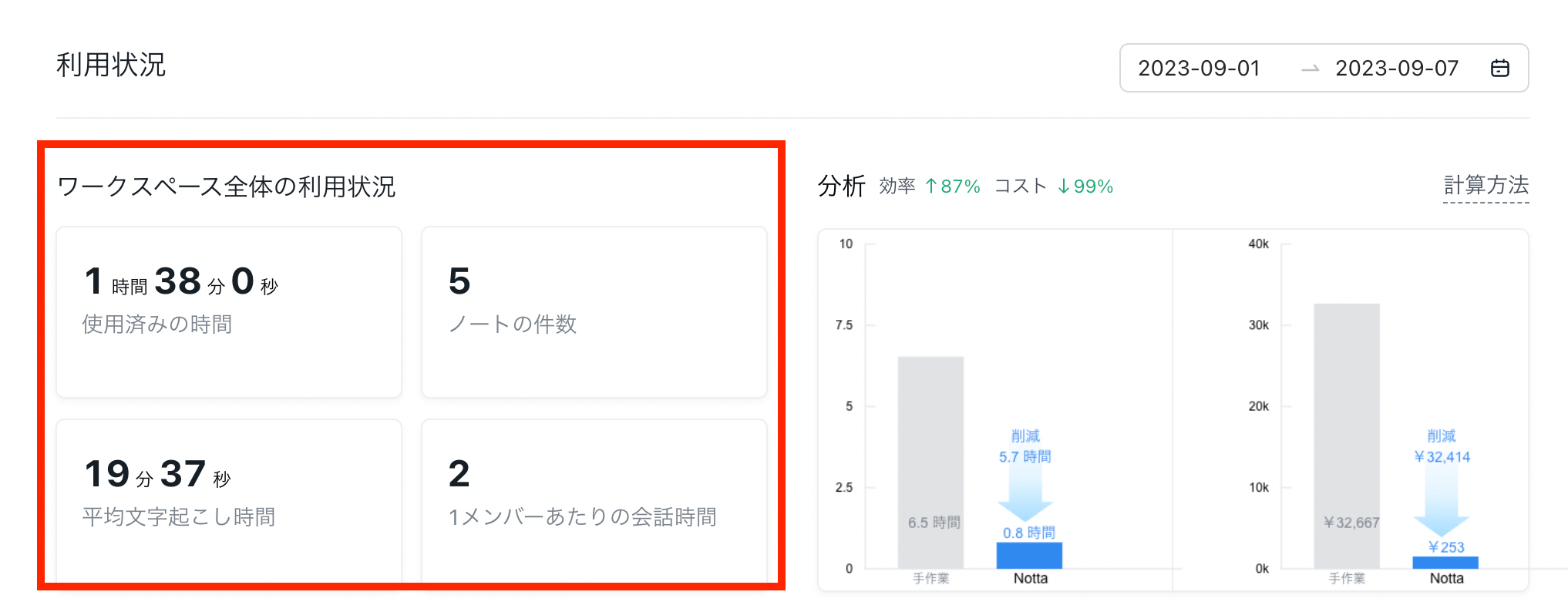Click the 利用状況 page heading
Screen dimensions: 1568x612
point(111,65)
